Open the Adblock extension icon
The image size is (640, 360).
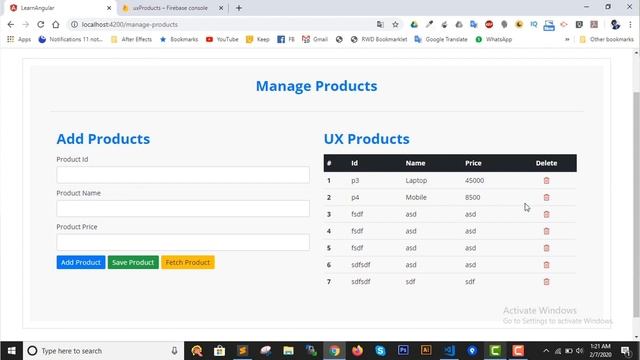click(x=489, y=24)
